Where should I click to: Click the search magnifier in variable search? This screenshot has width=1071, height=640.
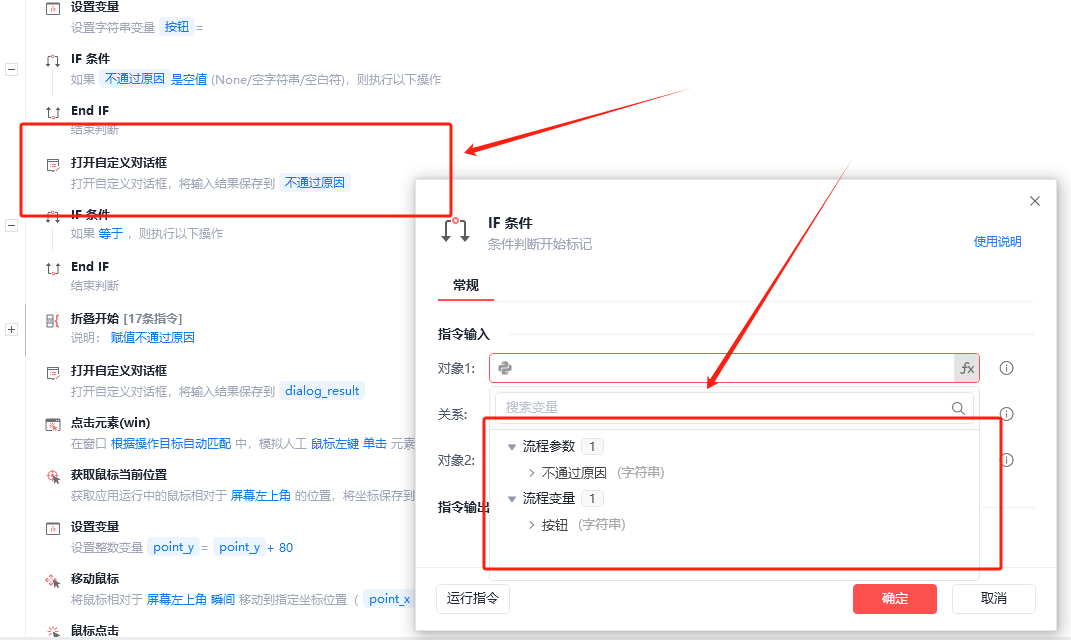pos(958,408)
